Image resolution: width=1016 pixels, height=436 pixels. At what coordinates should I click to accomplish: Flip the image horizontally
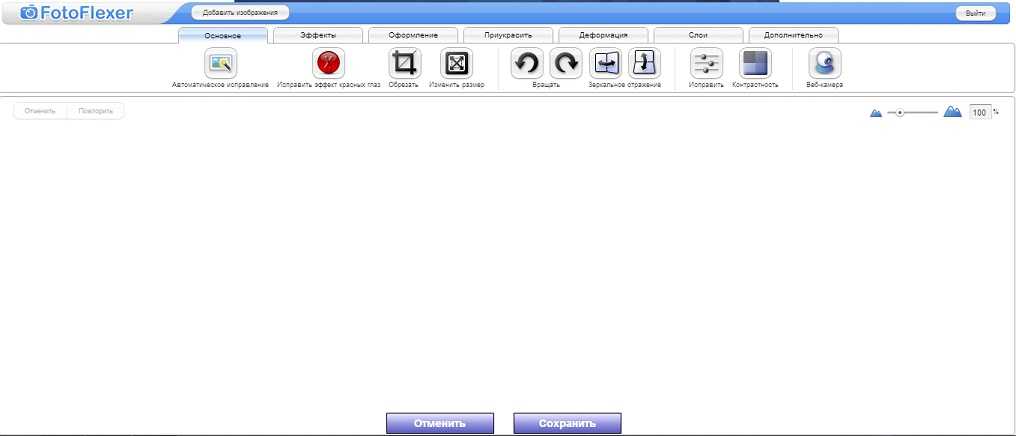point(605,64)
